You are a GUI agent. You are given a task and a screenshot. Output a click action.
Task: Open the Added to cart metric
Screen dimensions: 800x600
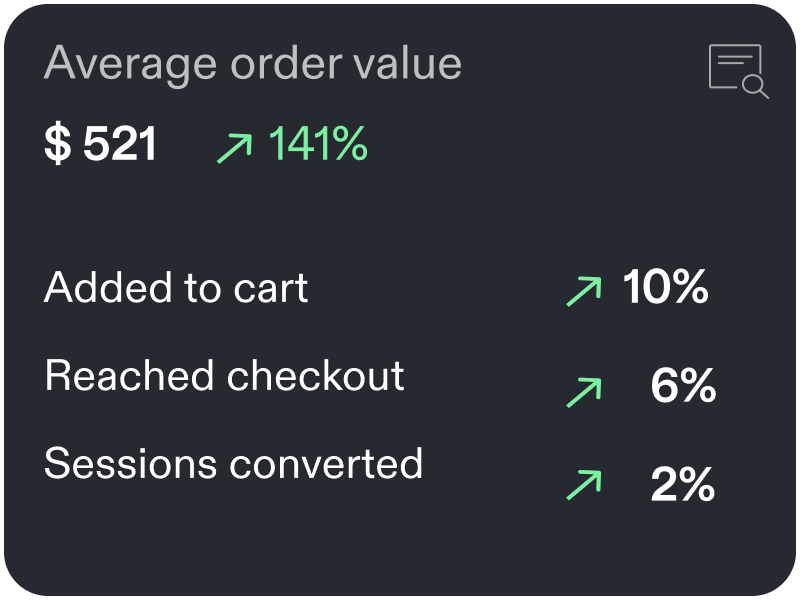point(176,287)
